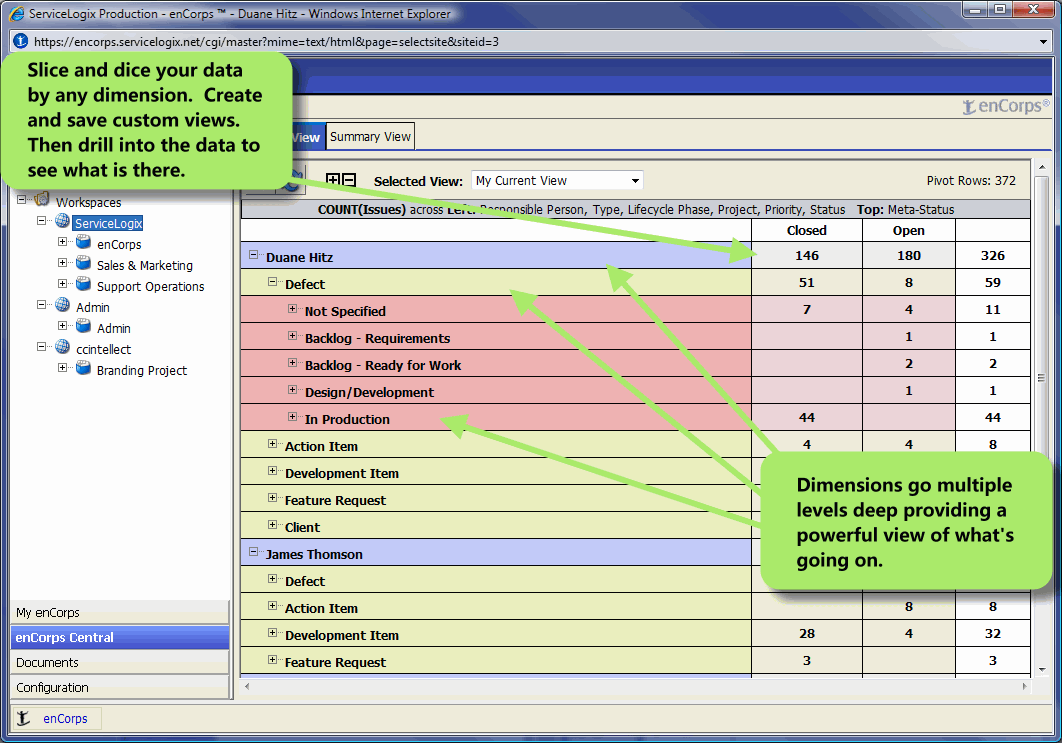Click the Internet Explorer logo in the title bar
Screen dimensions: 1062x743
(18, 14)
